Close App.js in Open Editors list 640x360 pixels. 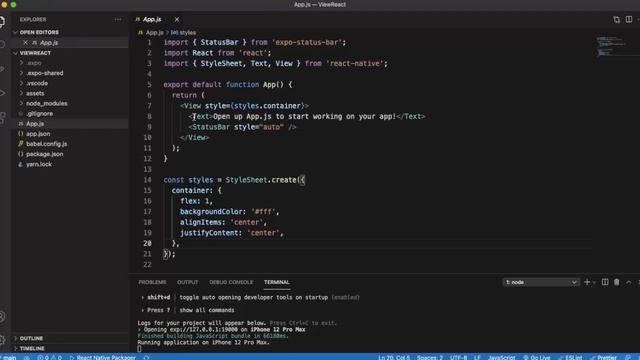click(25, 42)
